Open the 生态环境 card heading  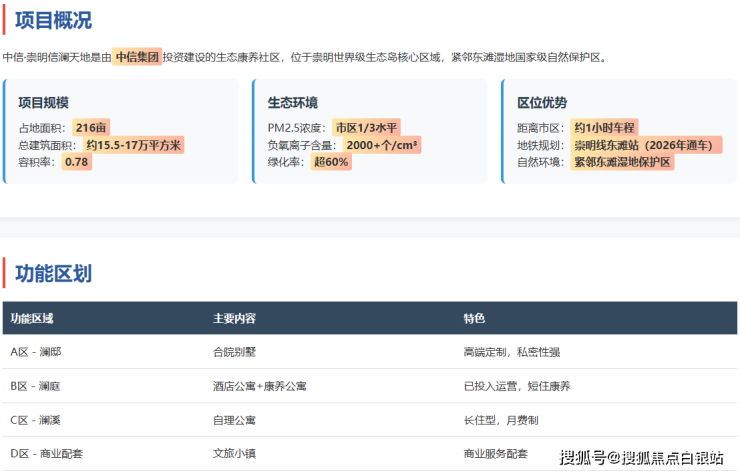pyautogui.click(x=292, y=103)
